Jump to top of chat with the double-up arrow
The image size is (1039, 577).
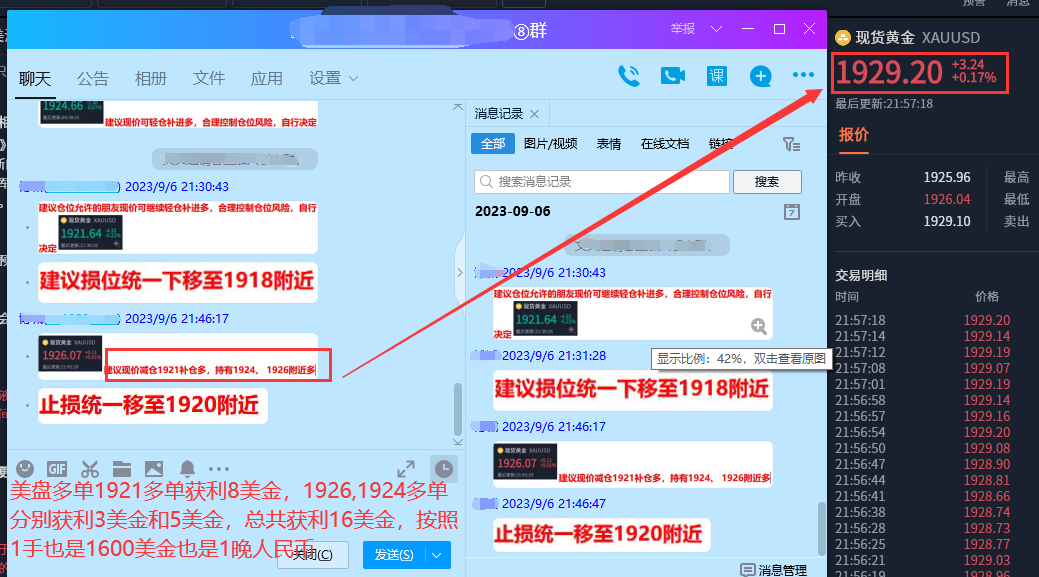coord(458,107)
